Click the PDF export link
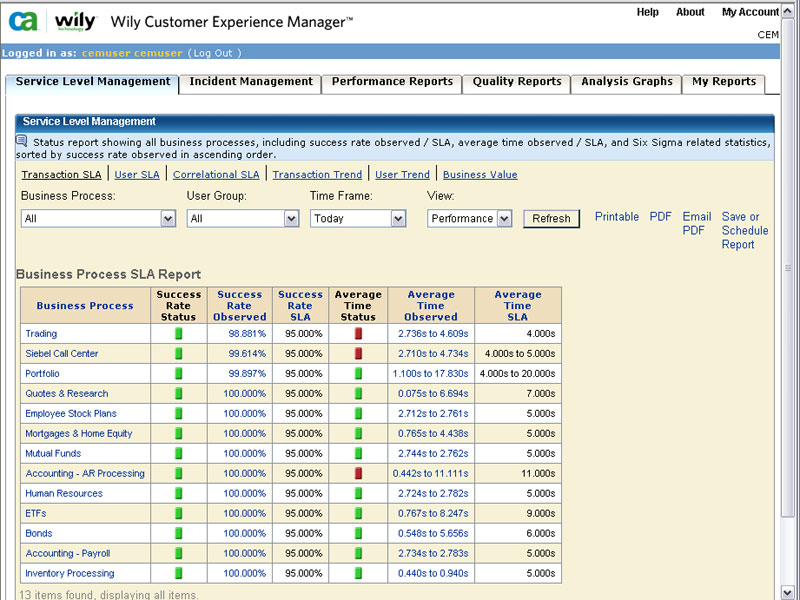The height and width of the screenshot is (600, 800). 660,217
